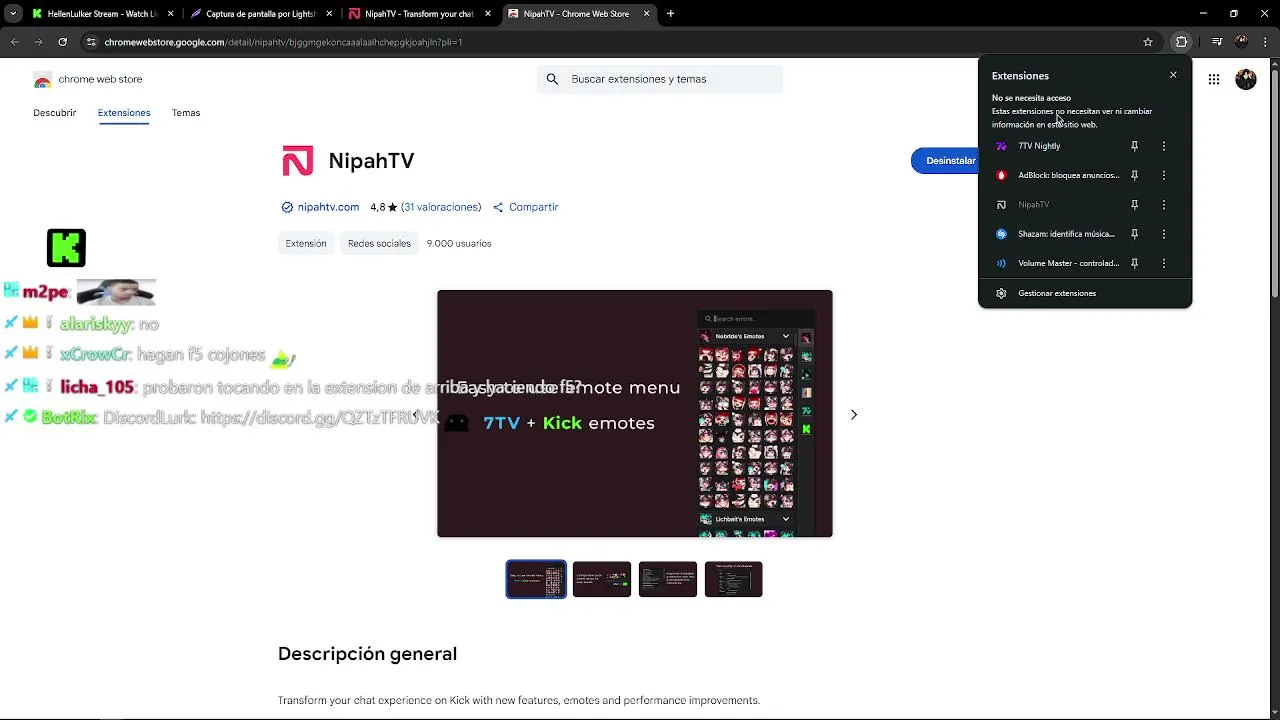Close the HellenLulker Stream tab
1280x720 pixels.
(x=171, y=14)
